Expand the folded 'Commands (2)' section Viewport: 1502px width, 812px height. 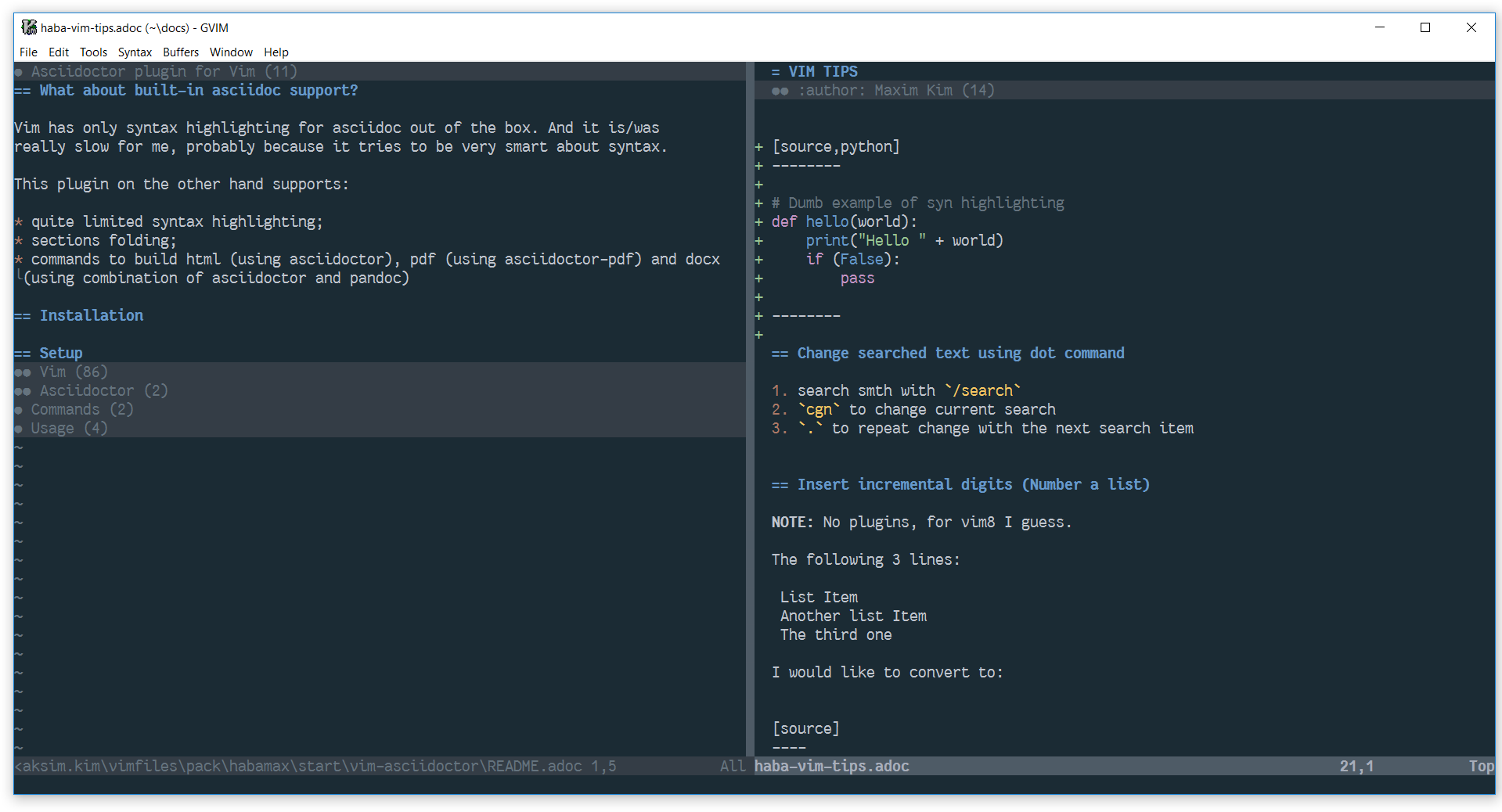379,409
